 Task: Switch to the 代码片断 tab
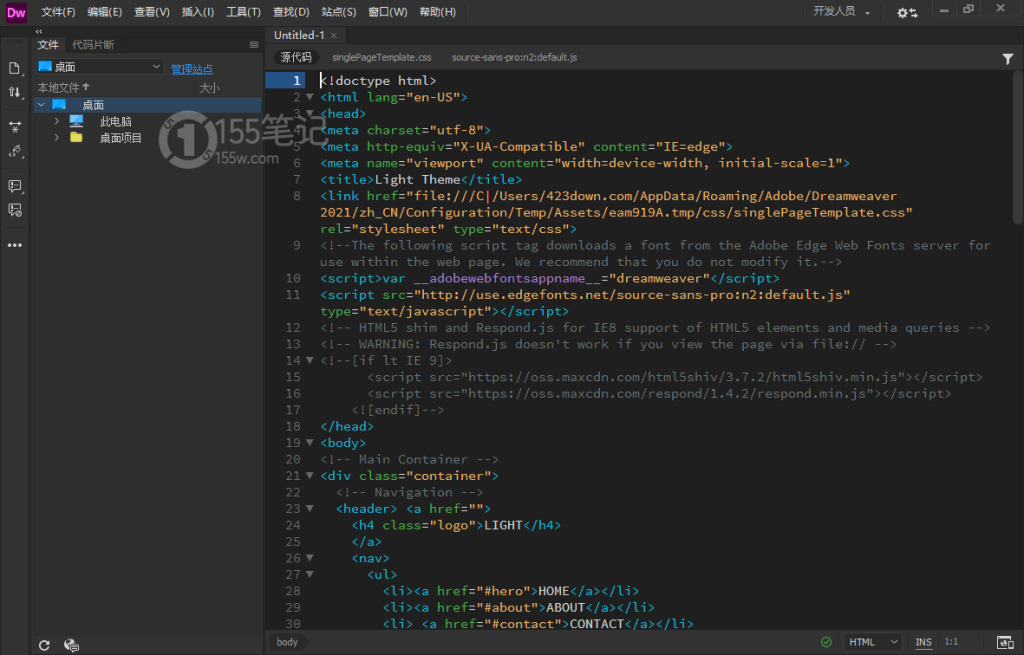click(x=93, y=45)
